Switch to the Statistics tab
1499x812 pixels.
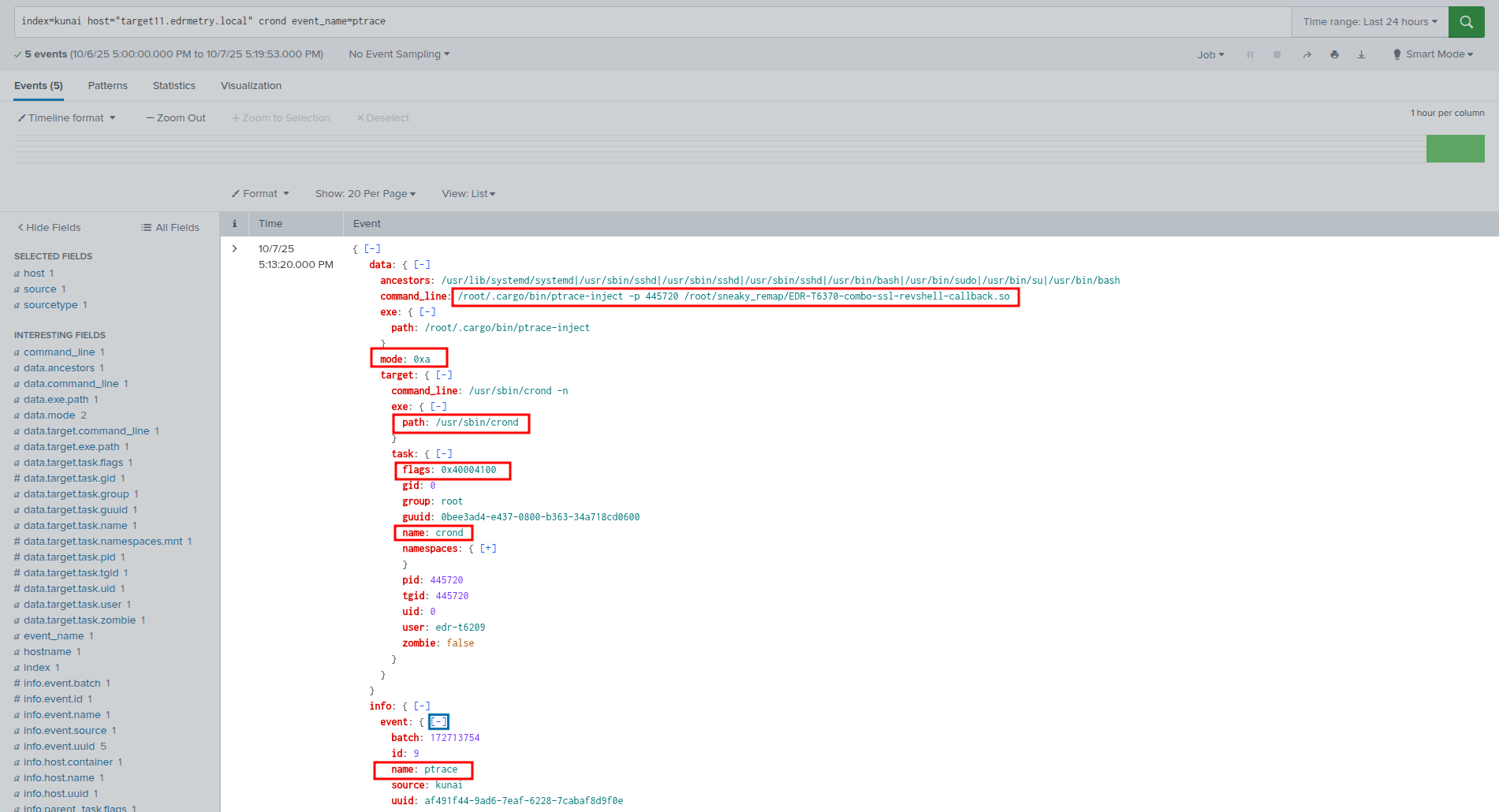(x=173, y=86)
